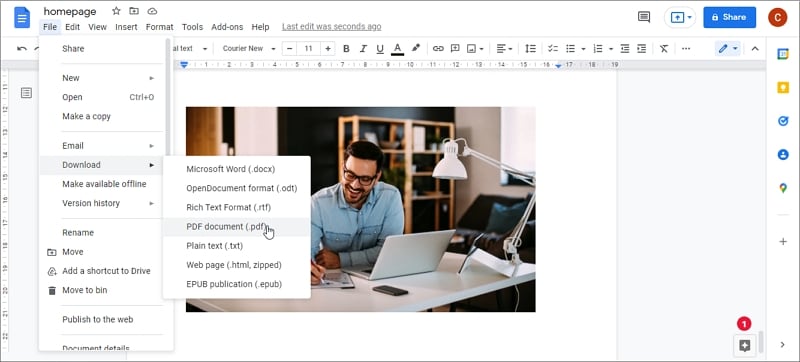Open the Google Maps side panel
Image resolution: width=800 pixels, height=362 pixels.
click(783, 188)
